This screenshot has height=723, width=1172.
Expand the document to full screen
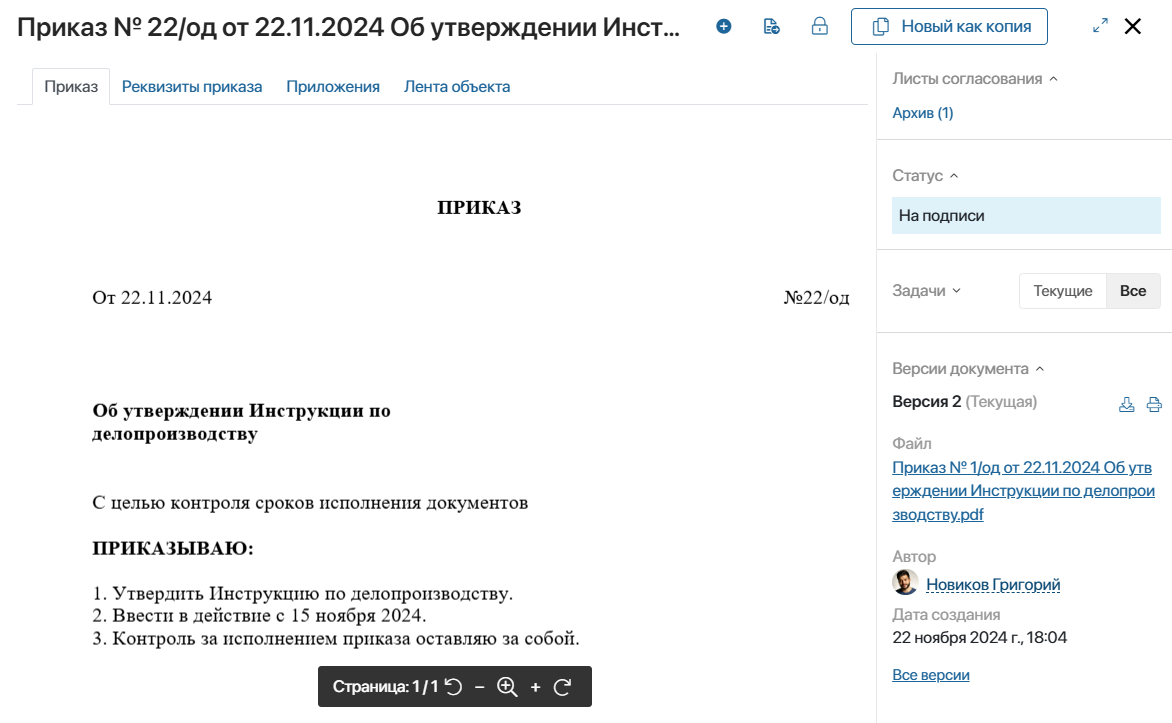[1100, 26]
